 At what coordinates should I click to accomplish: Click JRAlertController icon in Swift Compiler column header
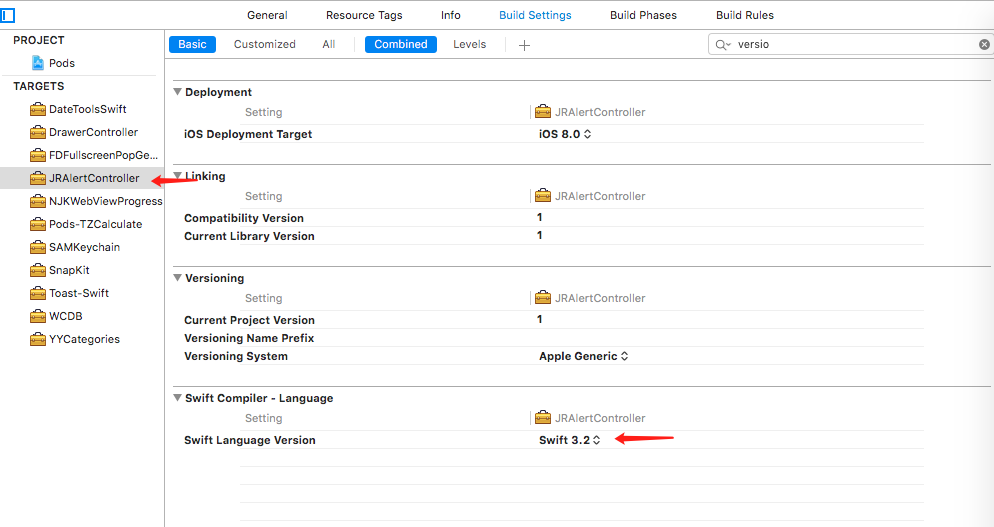543,418
